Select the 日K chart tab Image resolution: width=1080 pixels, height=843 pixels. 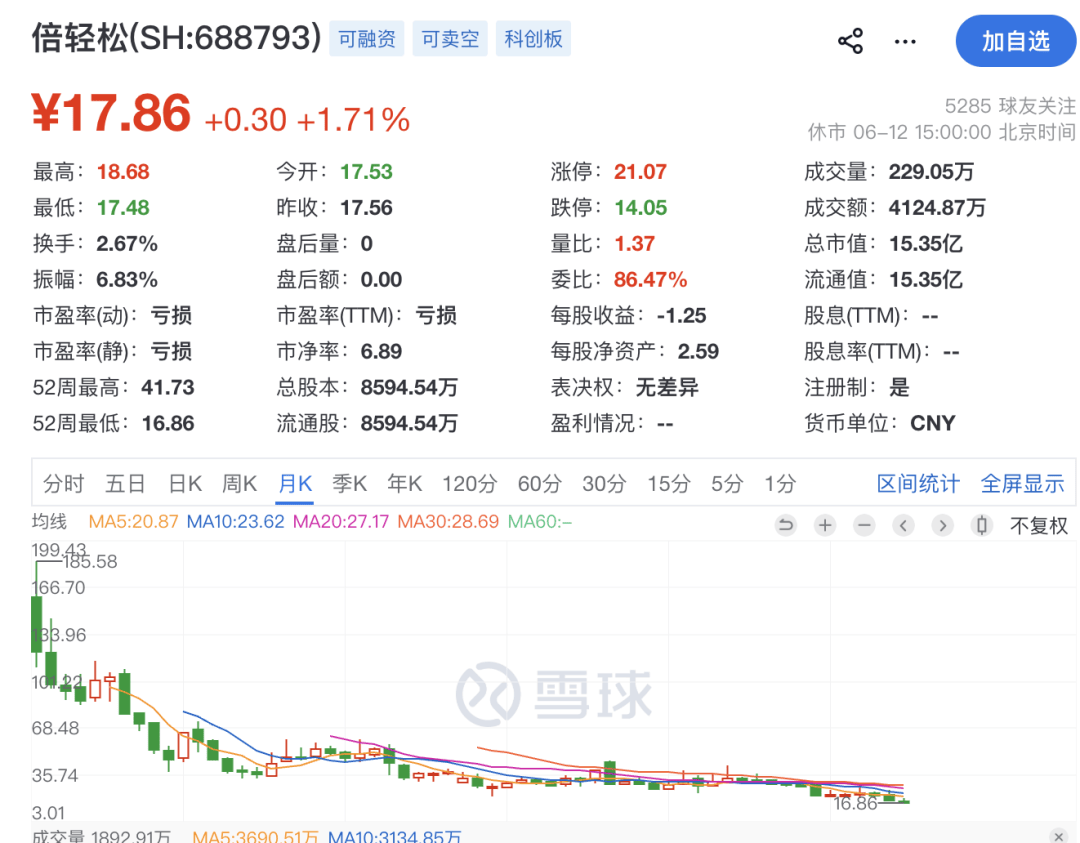click(185, 483)
